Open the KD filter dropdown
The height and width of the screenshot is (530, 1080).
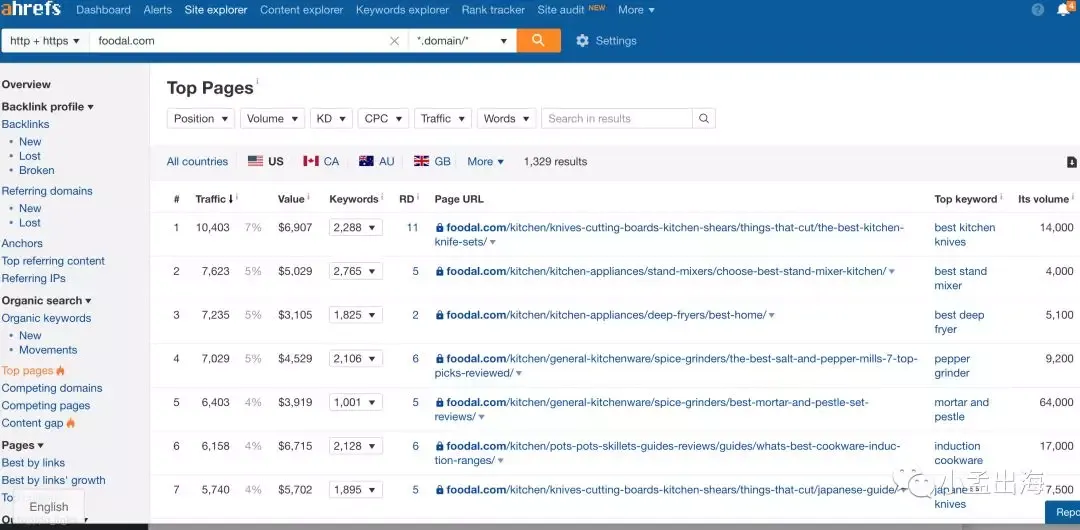tap(331, 119)
